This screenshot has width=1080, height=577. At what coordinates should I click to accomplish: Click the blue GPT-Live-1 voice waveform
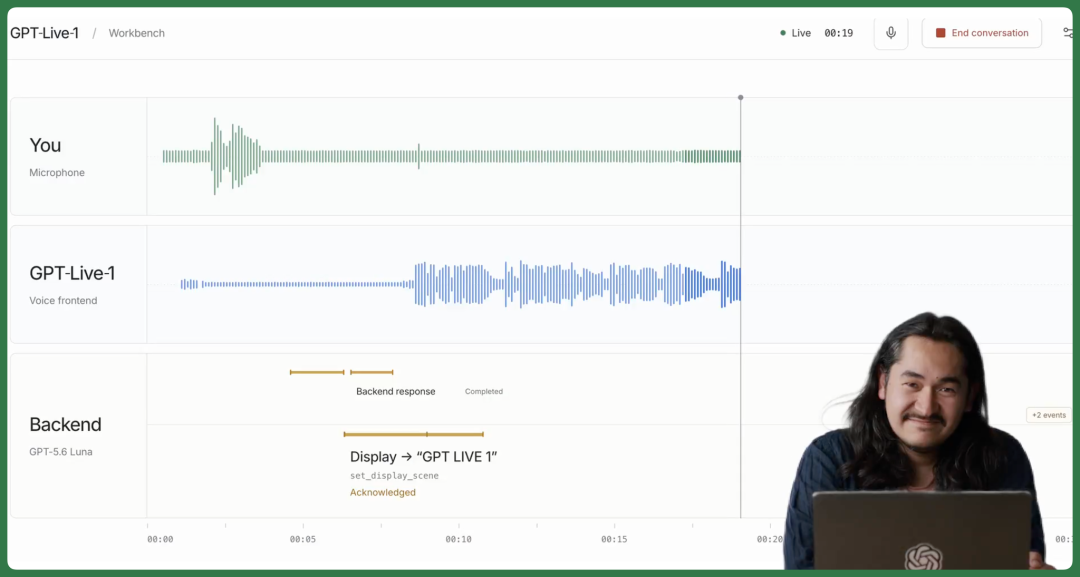point(460,284)
